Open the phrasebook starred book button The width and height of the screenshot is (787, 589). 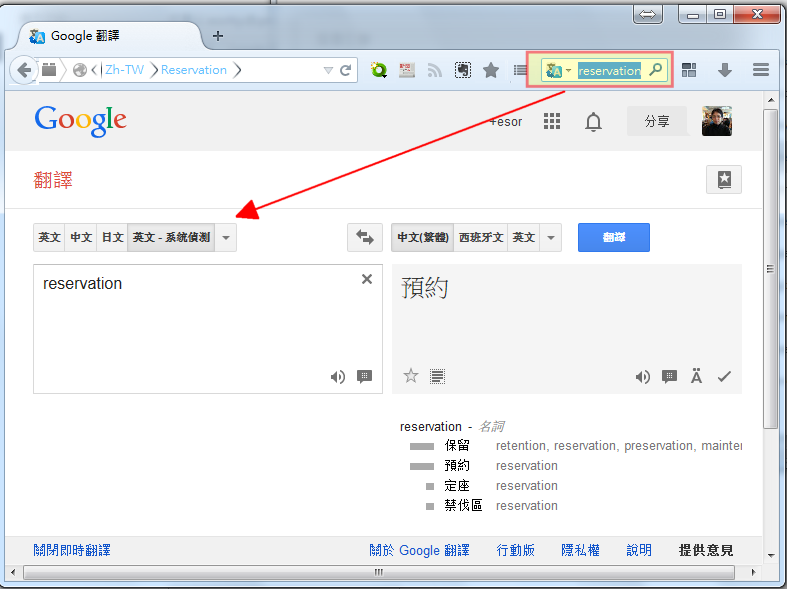[x=724, y=180]
